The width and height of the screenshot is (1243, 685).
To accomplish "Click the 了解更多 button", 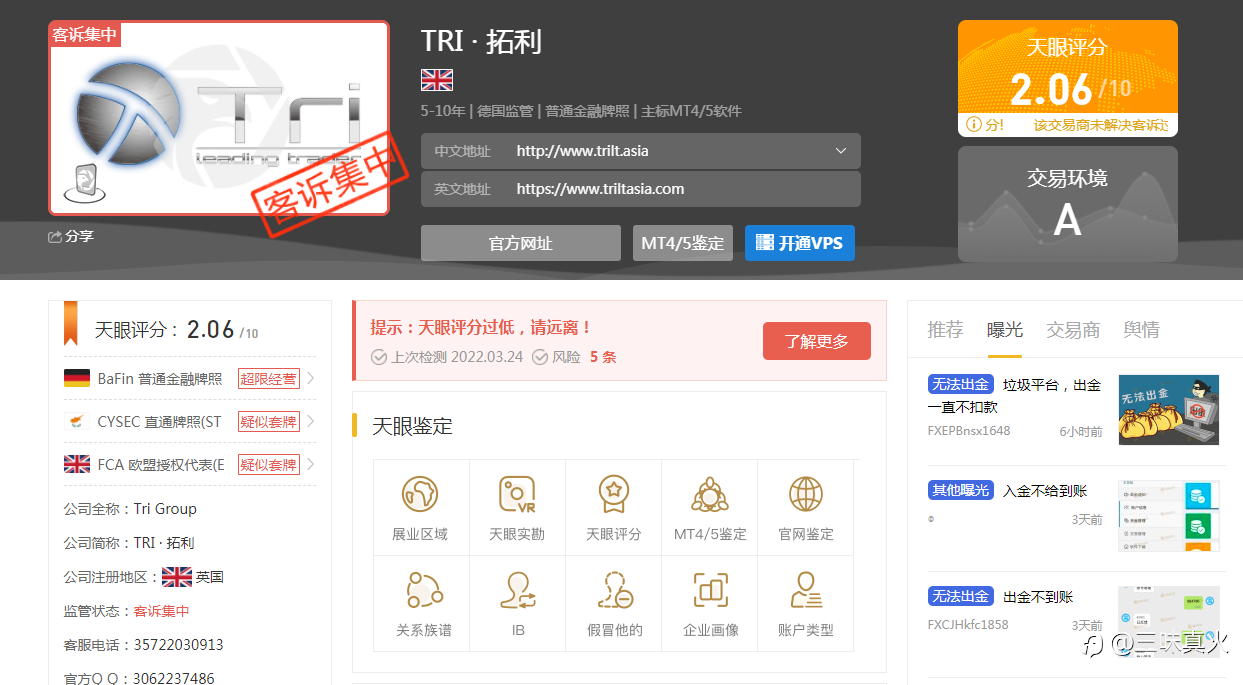I will [817, 341].
